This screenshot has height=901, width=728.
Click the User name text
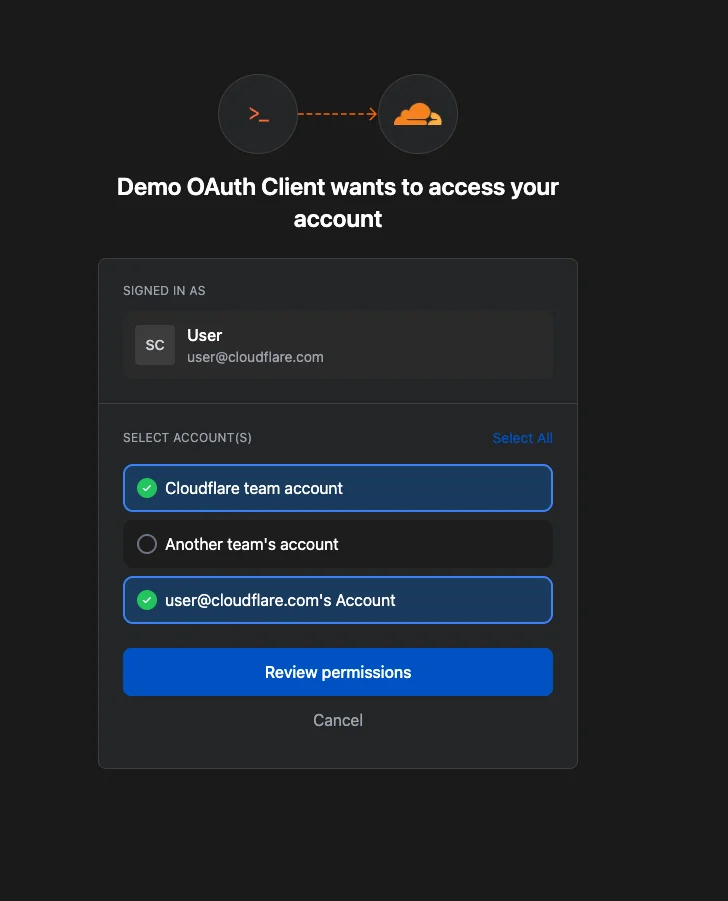[x=205, y=335]
